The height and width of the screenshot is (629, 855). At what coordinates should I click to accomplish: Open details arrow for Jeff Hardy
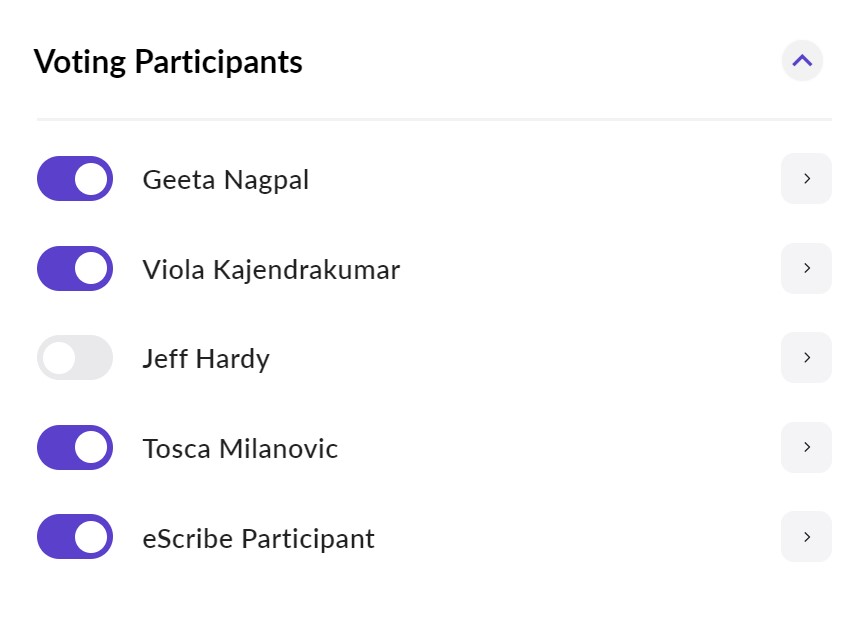pos(806,358)
